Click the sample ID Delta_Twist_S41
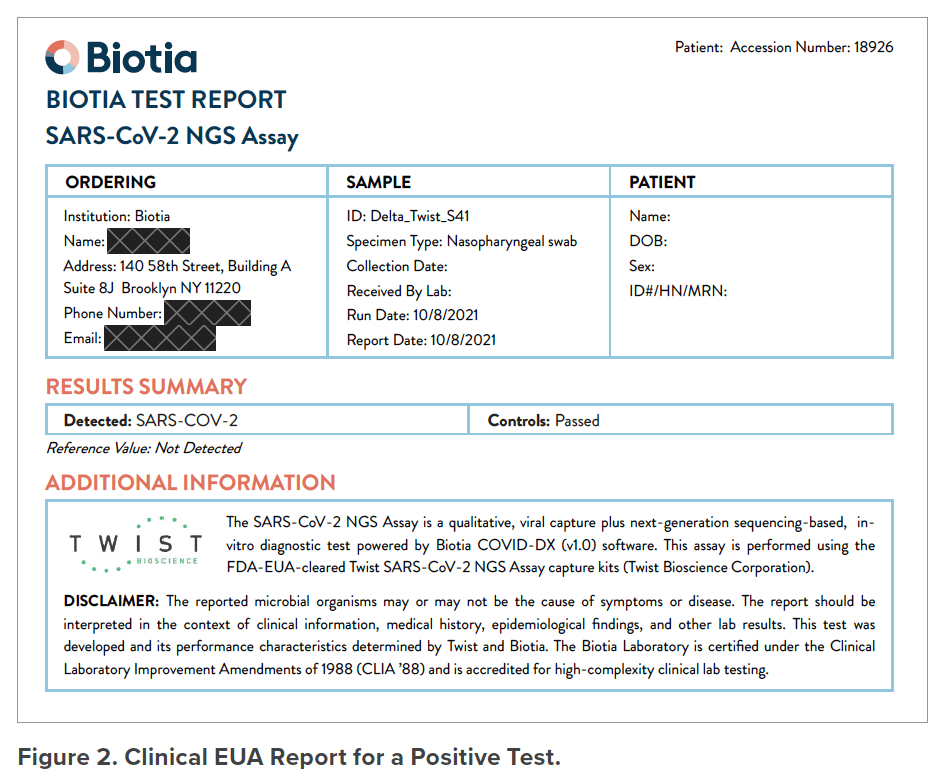 (408, 216)
